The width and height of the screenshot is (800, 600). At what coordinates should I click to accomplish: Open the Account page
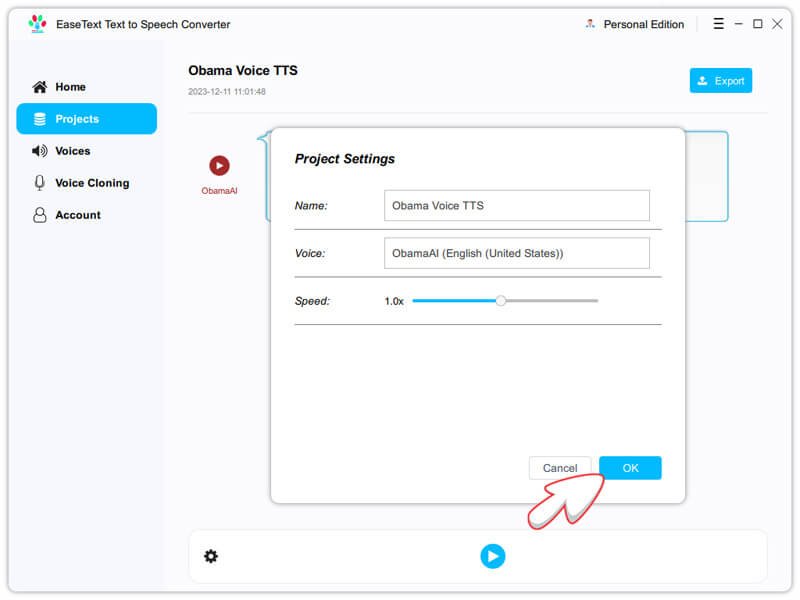pyautogui.click(x=78, y=215)
